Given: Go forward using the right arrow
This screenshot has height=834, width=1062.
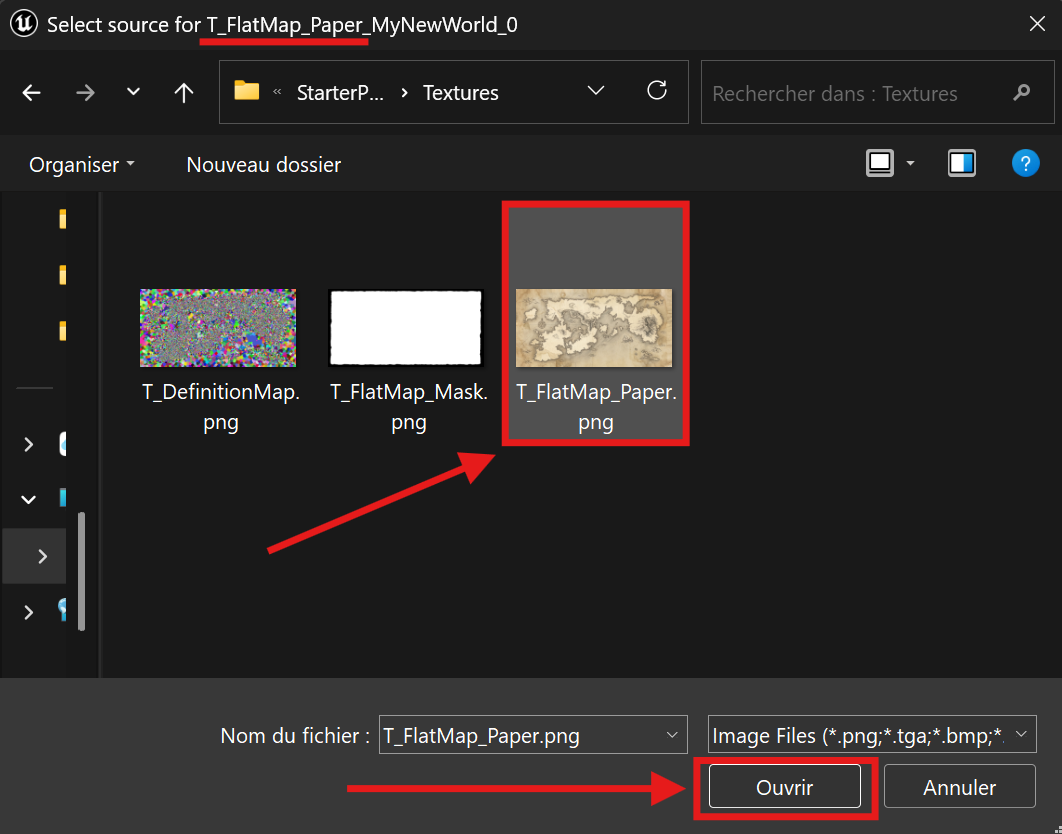Looking at the screenshot, I should [85, 93].
